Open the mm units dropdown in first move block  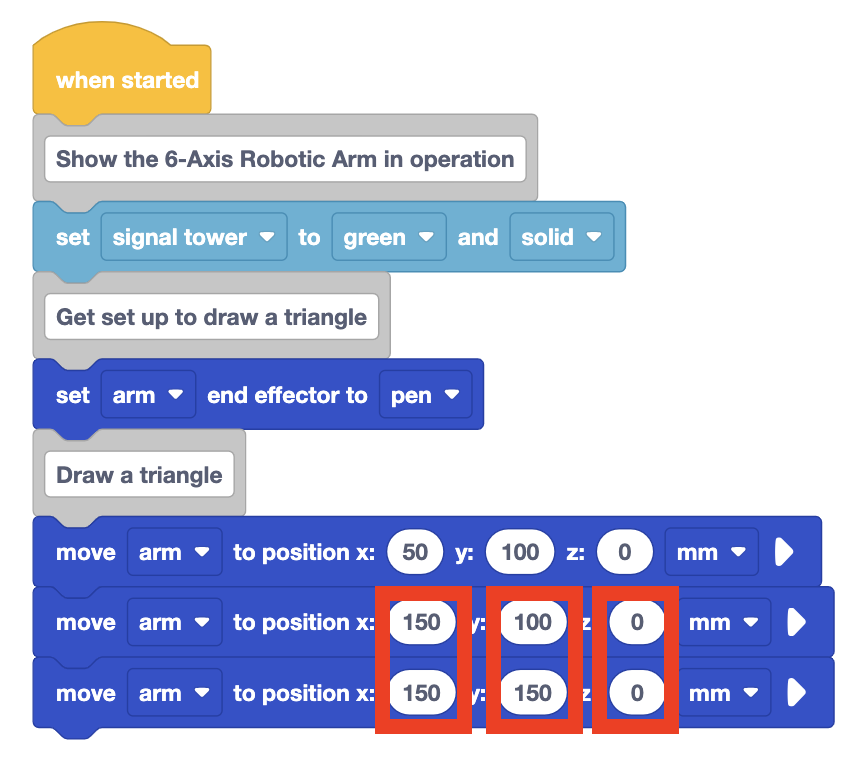click(x=711, y=552)
